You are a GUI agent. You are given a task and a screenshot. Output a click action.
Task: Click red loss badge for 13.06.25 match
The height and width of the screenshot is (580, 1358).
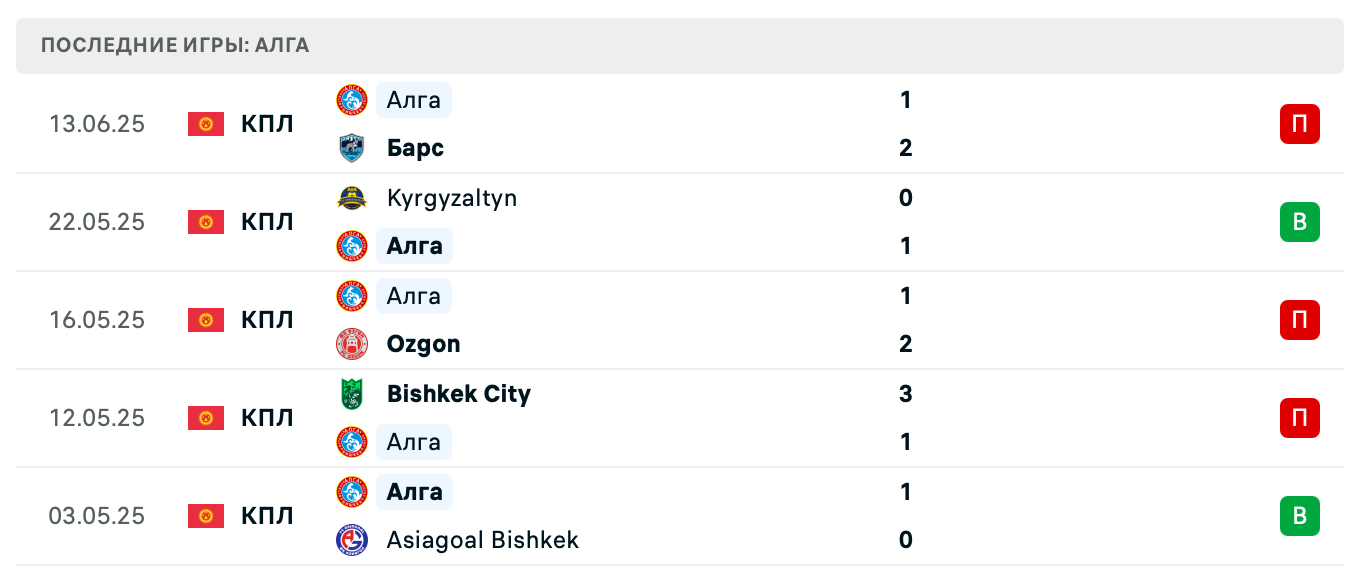pos(1299,124)
